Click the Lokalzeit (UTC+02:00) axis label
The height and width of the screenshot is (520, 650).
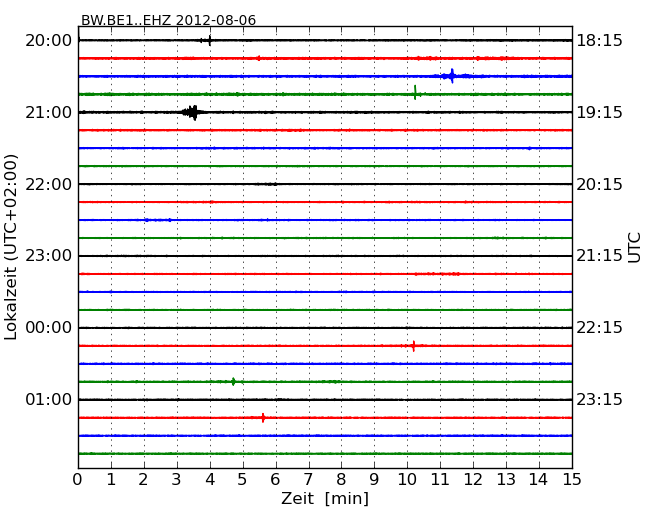[11, 247]
